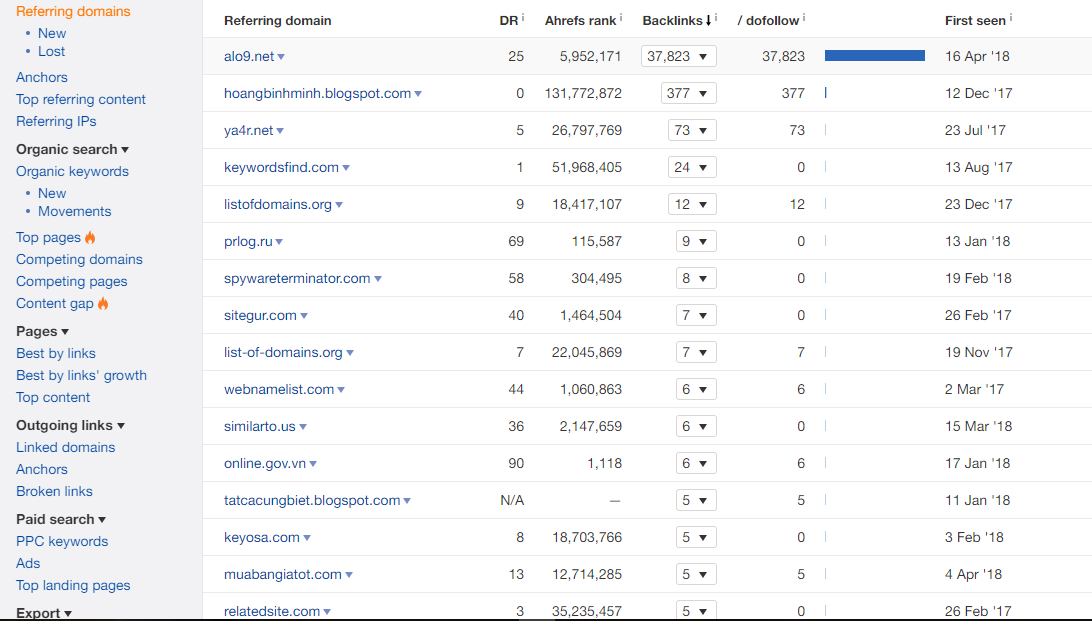Image resolution: width=1092 pixels, height=621 pixels.
Task: Open Competing domains report
Action: (x=79, y=259)
